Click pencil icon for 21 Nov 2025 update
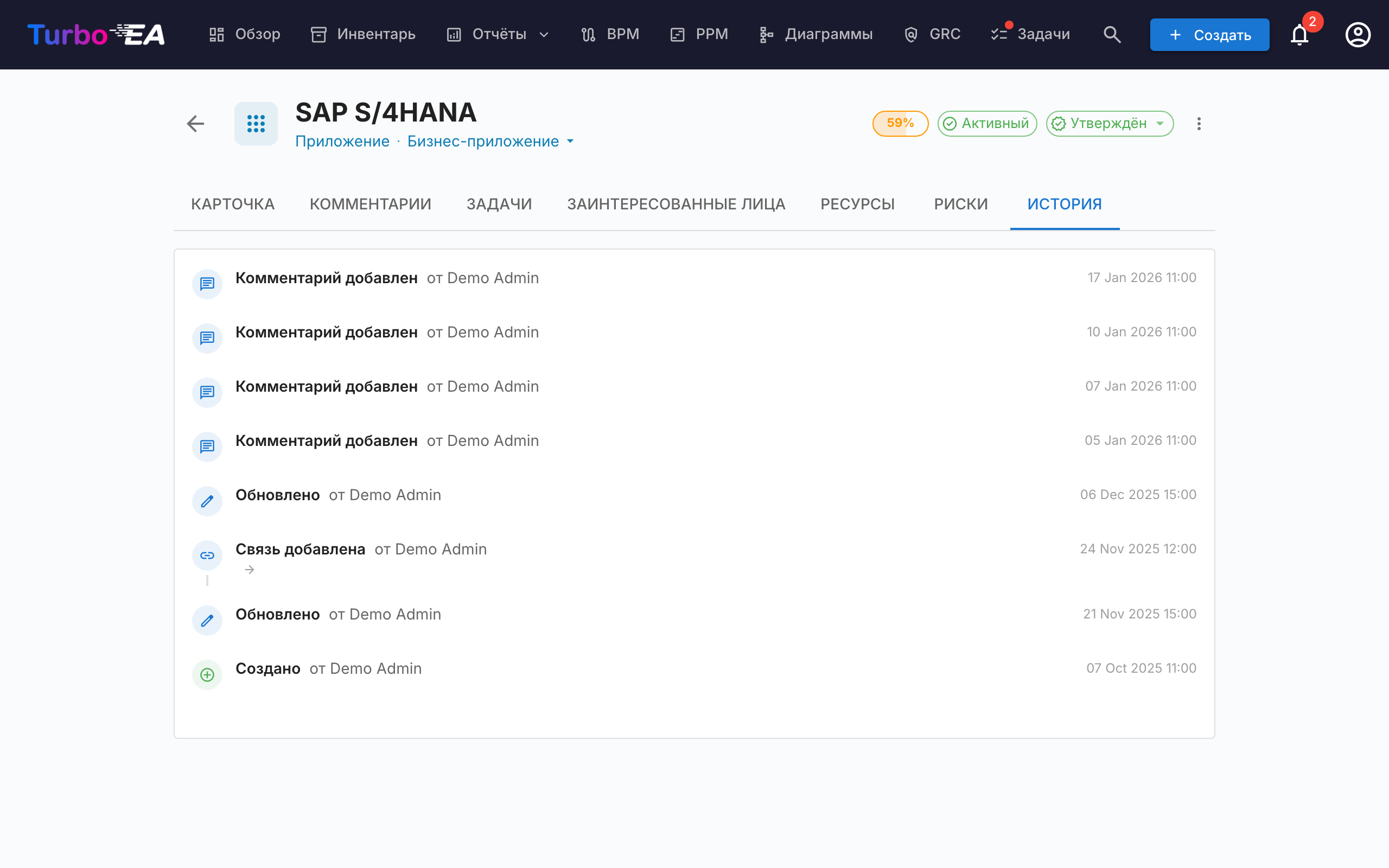The height and width of the screenshot is (868, 1389). click(207, 621)
